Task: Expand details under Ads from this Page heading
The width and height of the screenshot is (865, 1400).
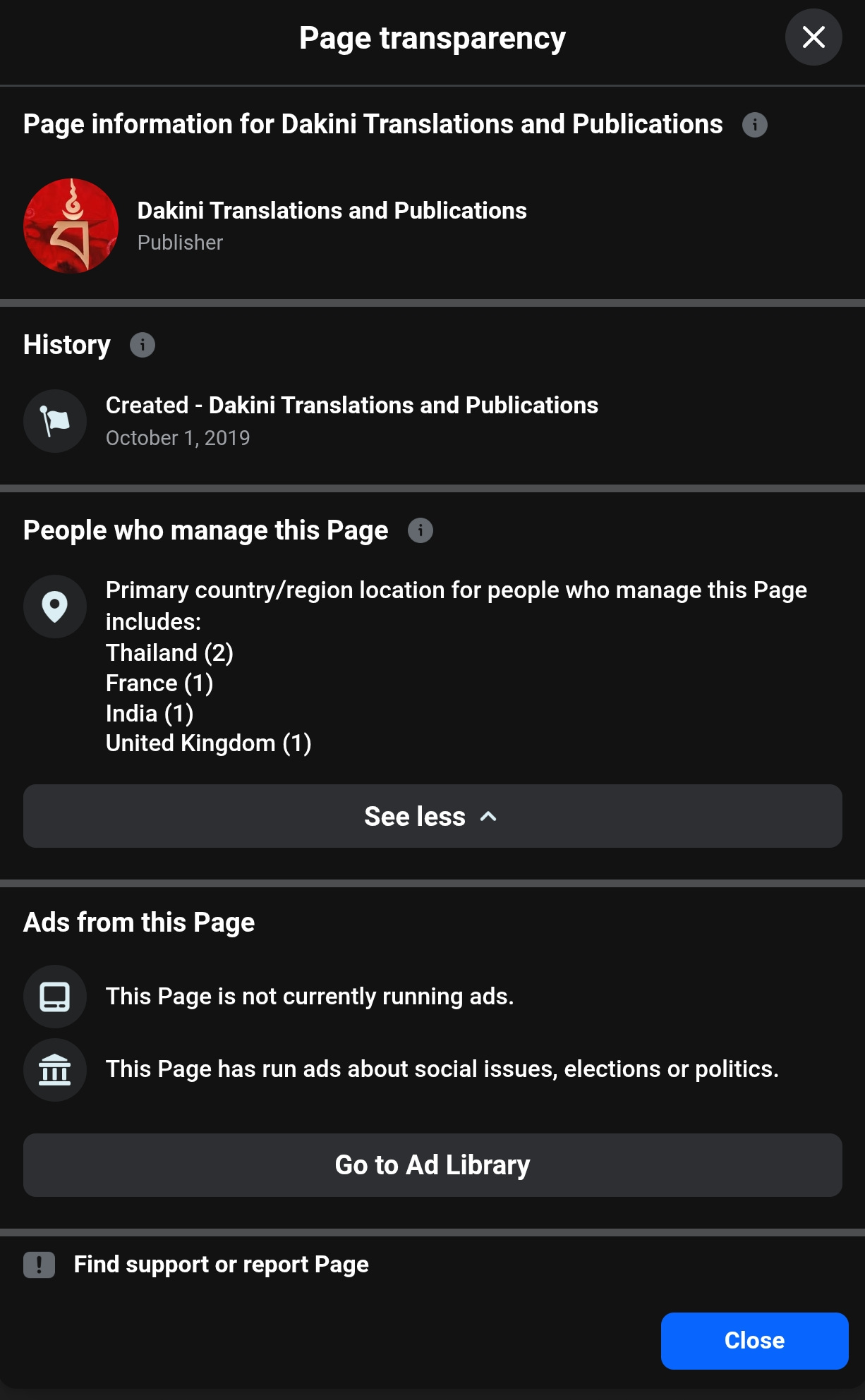Action: click(139, 922)
